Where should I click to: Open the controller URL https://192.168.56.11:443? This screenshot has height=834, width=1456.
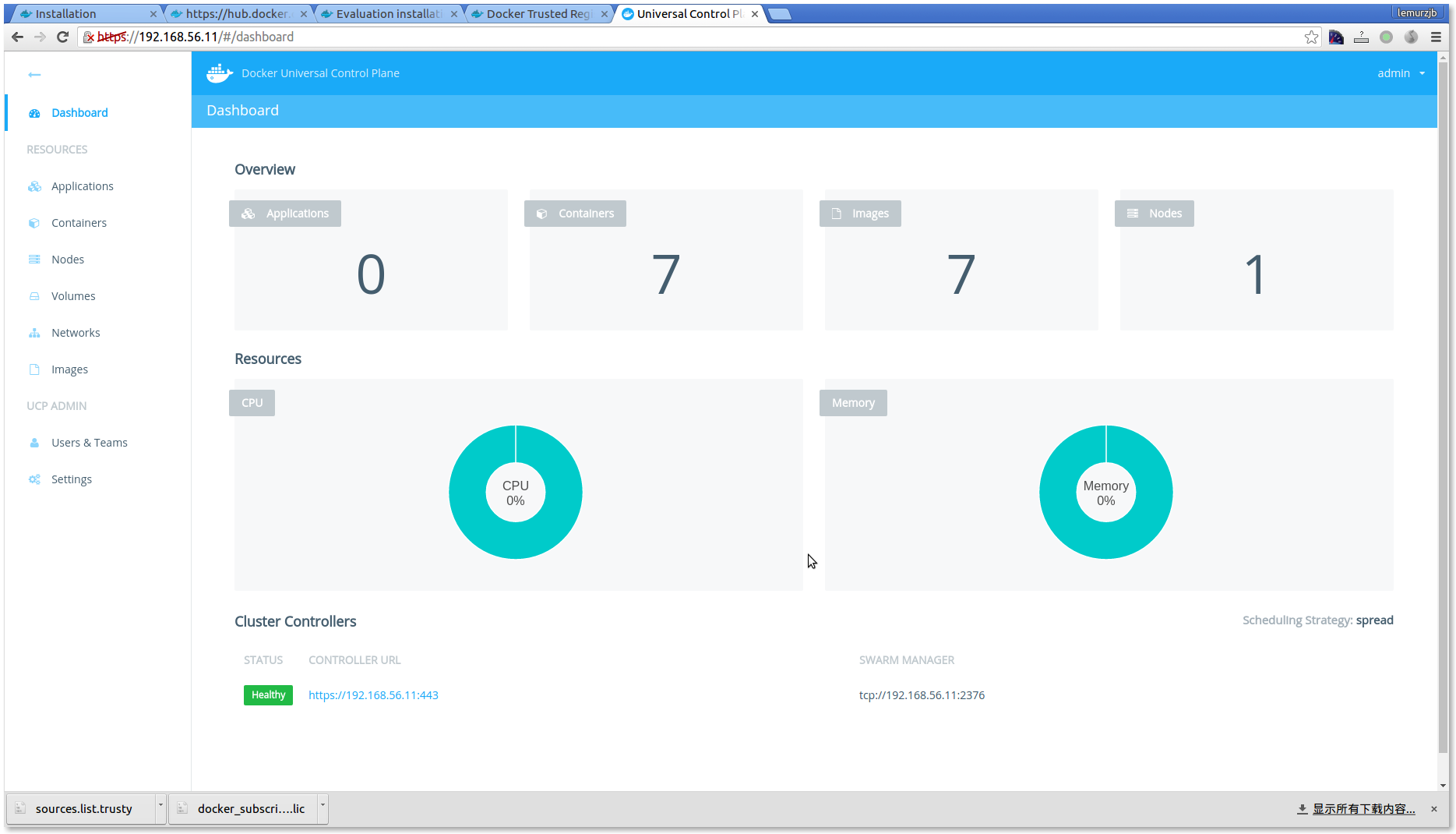[x=373, y=695]
